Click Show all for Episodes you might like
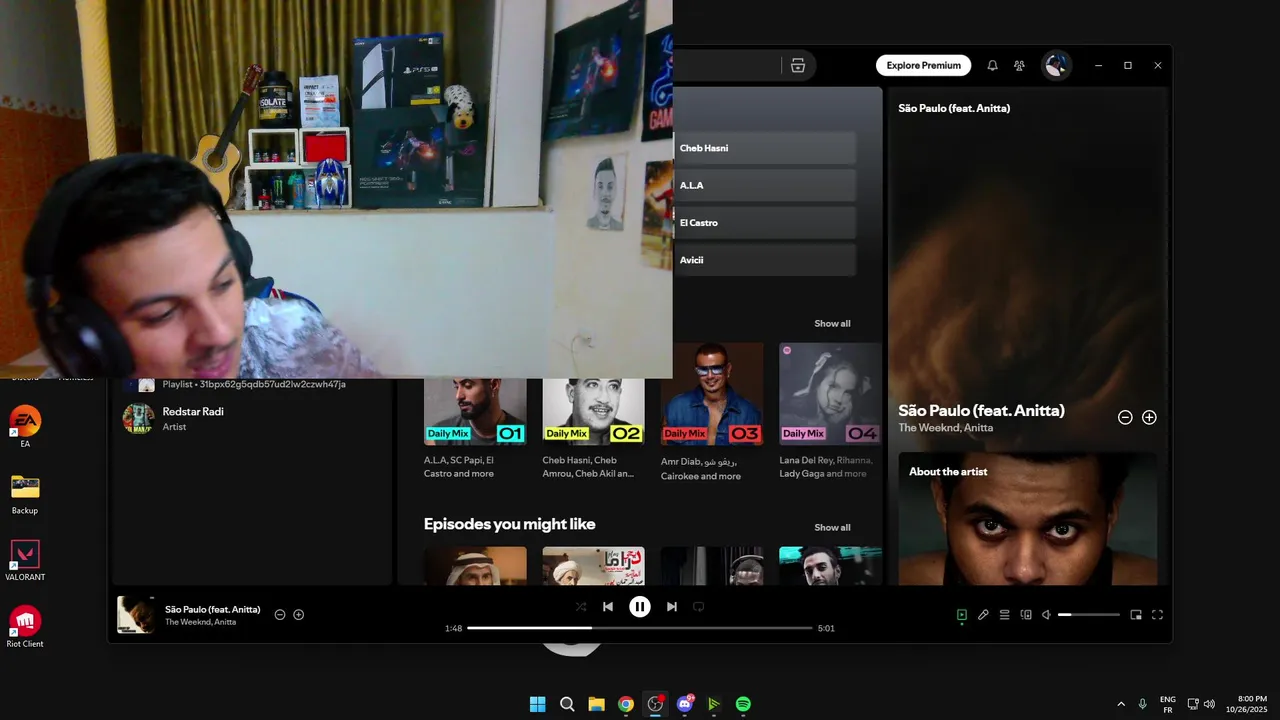Viewport: 1280px width, 720px height. pyautogui.click(x=832, y=527)
